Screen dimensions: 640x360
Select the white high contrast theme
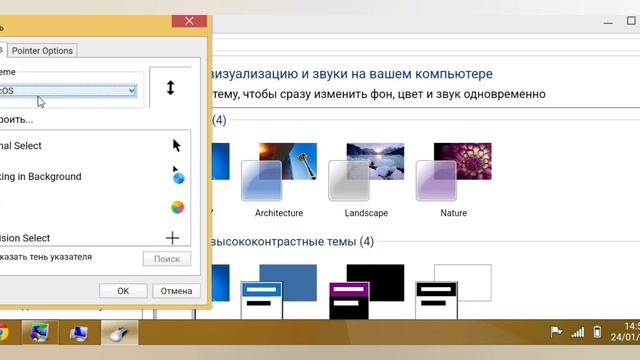pyautogui.click(x=453, y=291)
